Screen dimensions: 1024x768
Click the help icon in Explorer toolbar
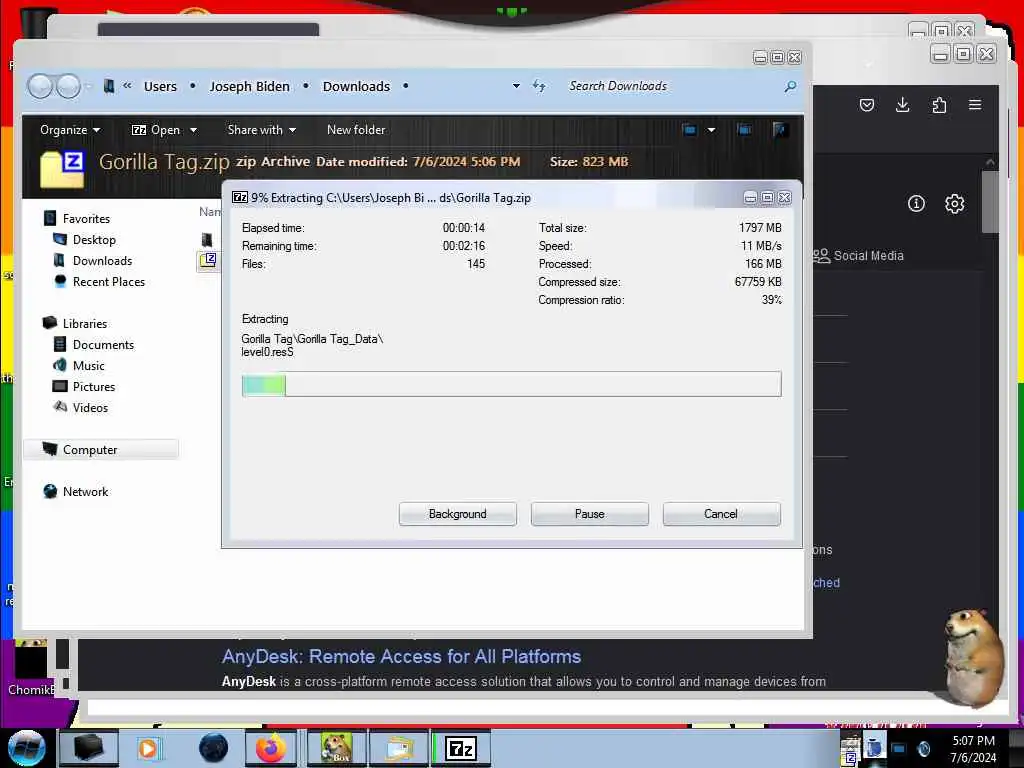[779, 129]
